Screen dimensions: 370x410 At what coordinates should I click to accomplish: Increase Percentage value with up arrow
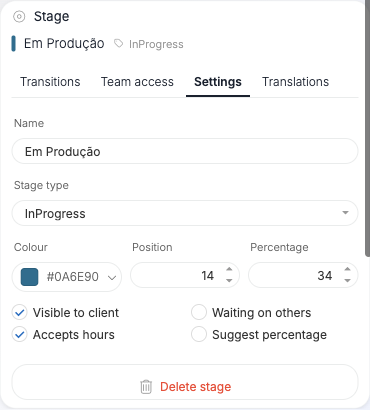347,269
